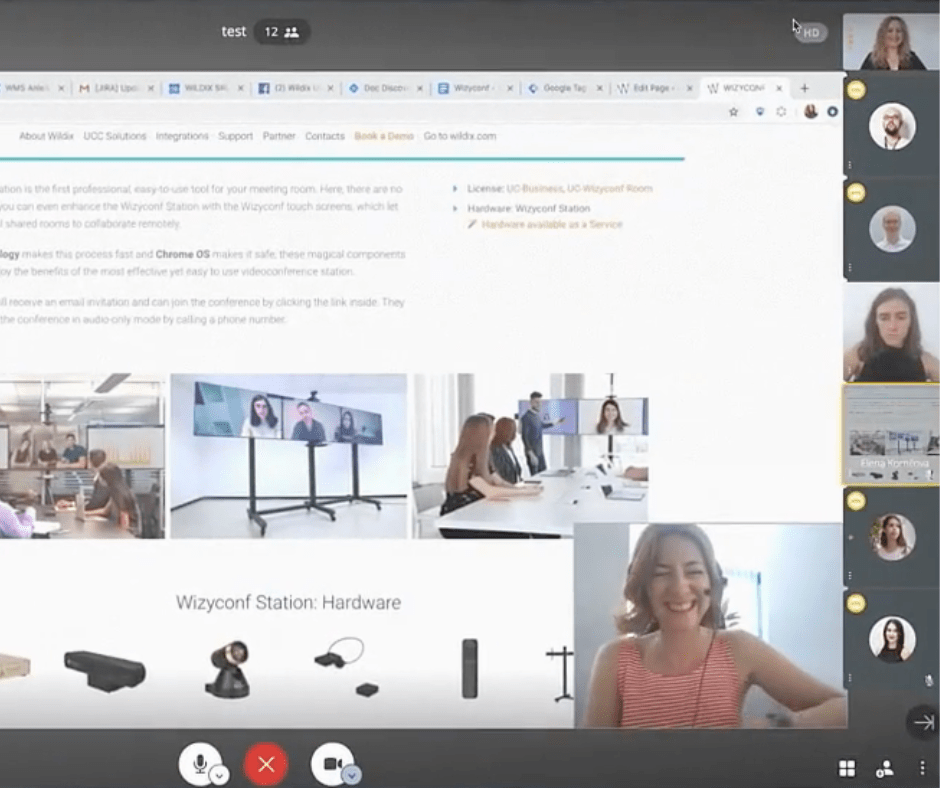Open the UC-Wizyconf Room license link
Viewport: 940px width, 788px height.
tap(610, 188)
